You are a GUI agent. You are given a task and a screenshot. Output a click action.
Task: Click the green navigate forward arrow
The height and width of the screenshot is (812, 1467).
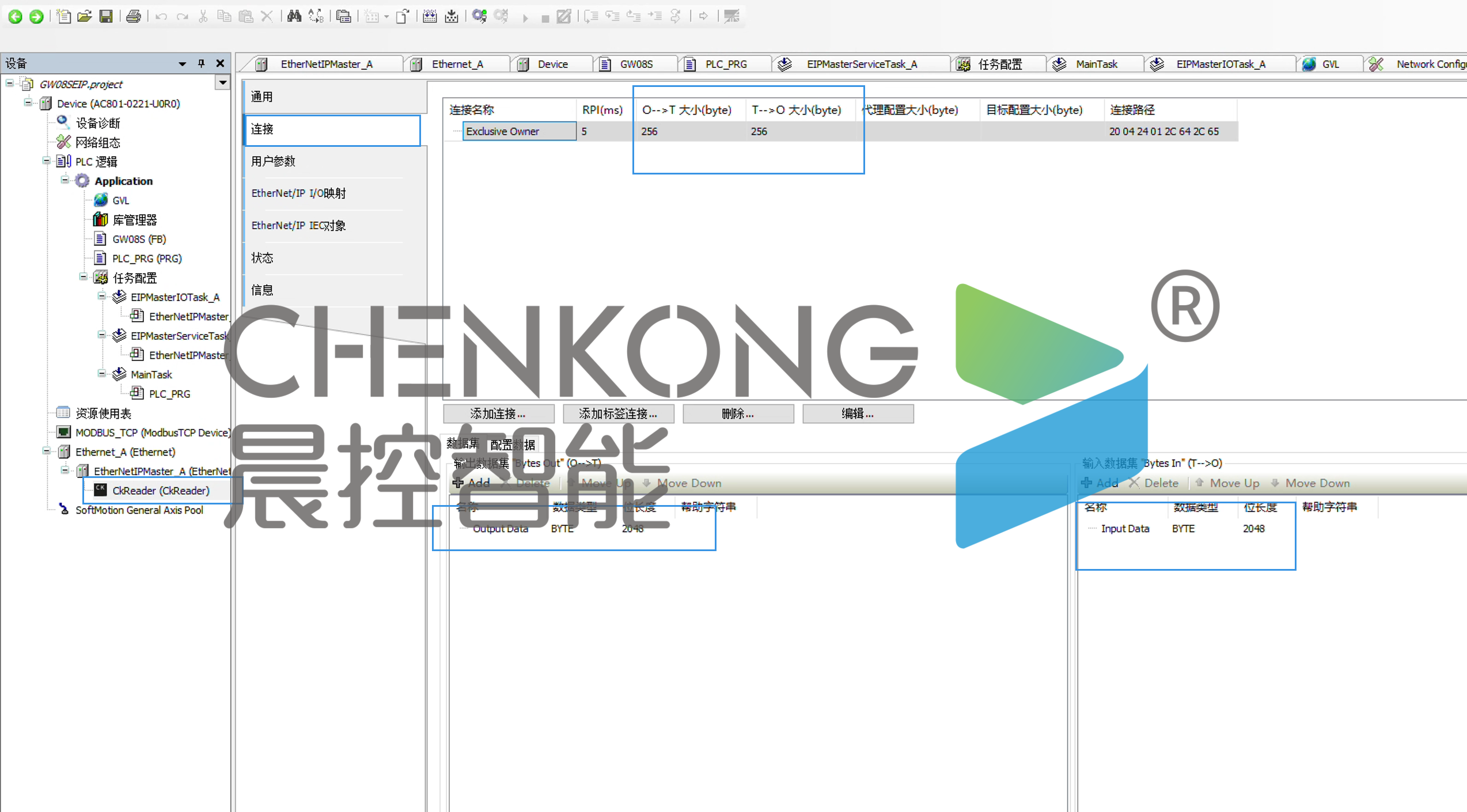(36, 16)
